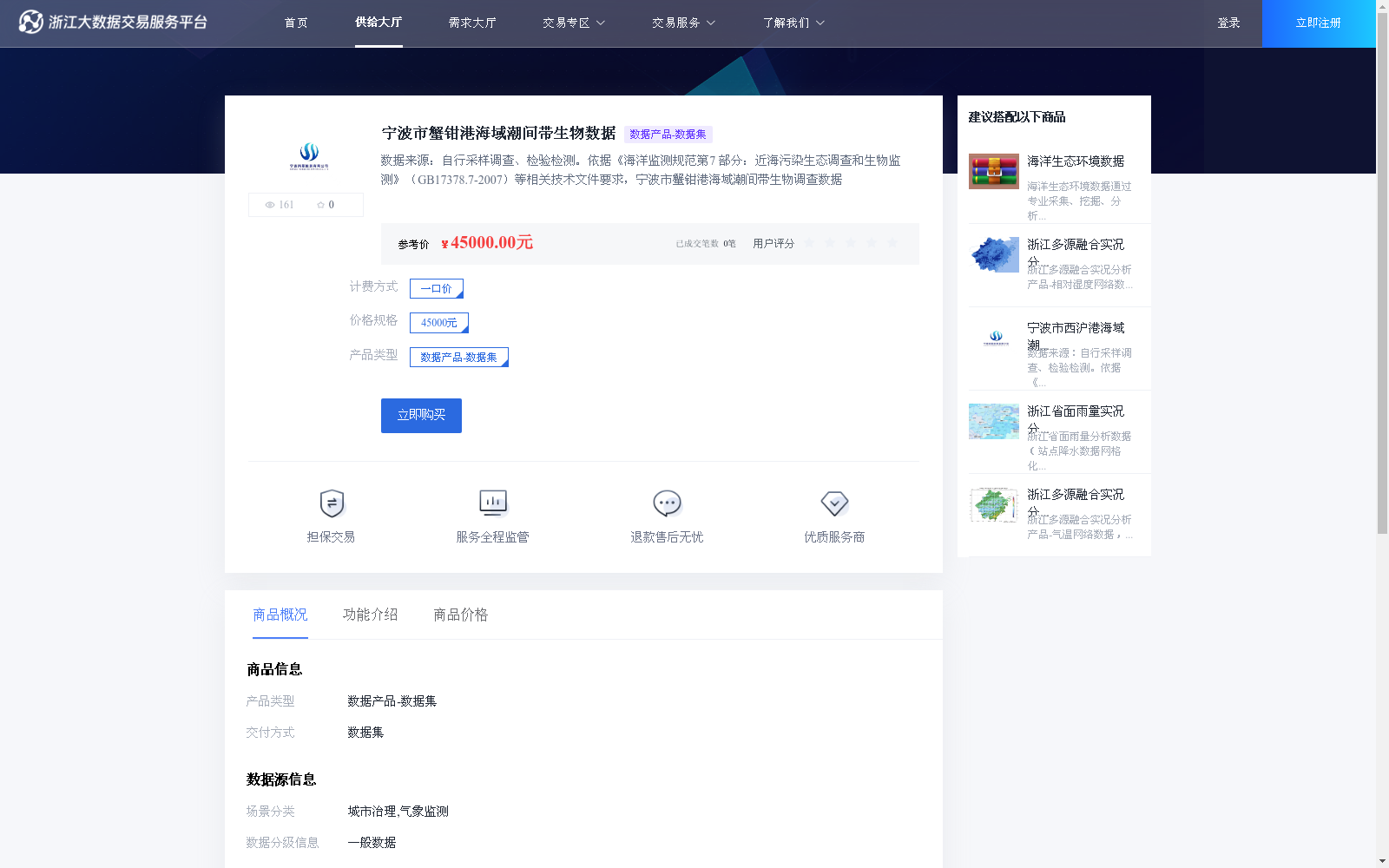Click the 已成交笔数 0笔 text

coord(706,244)
